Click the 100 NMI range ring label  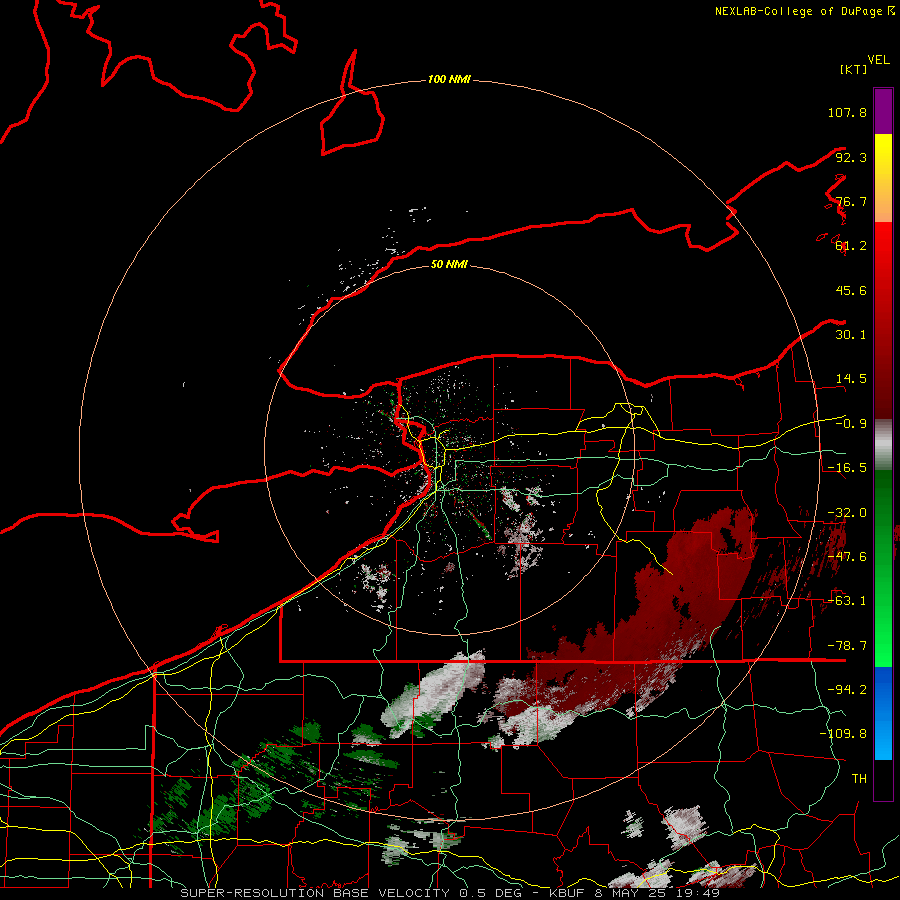click(449, 79)
